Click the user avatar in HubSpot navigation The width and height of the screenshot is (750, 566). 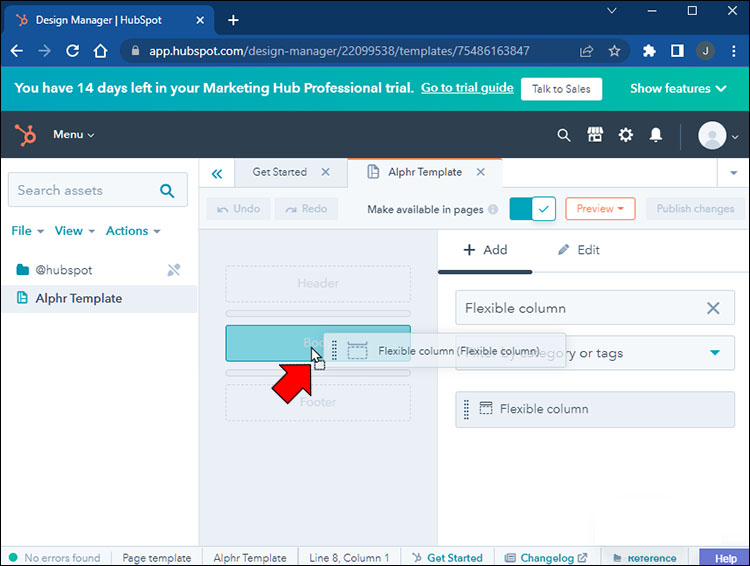[712, 135]
